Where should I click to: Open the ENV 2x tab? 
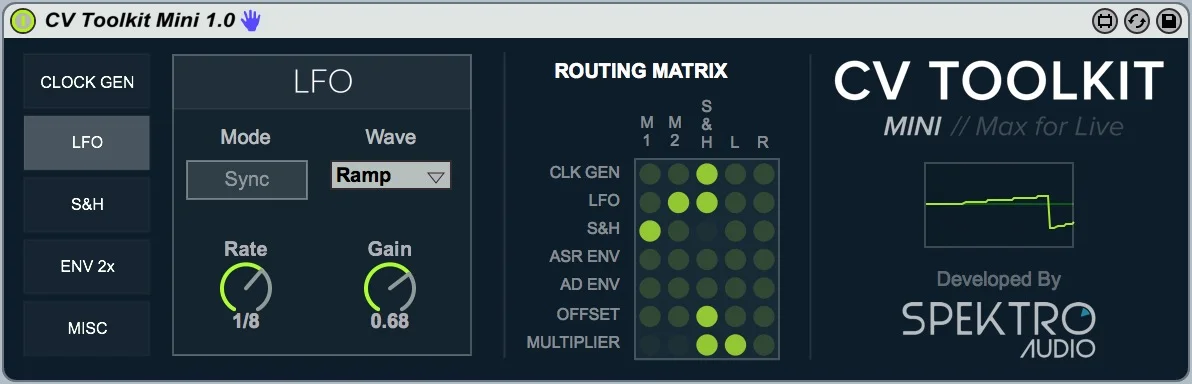pos(87,267)
